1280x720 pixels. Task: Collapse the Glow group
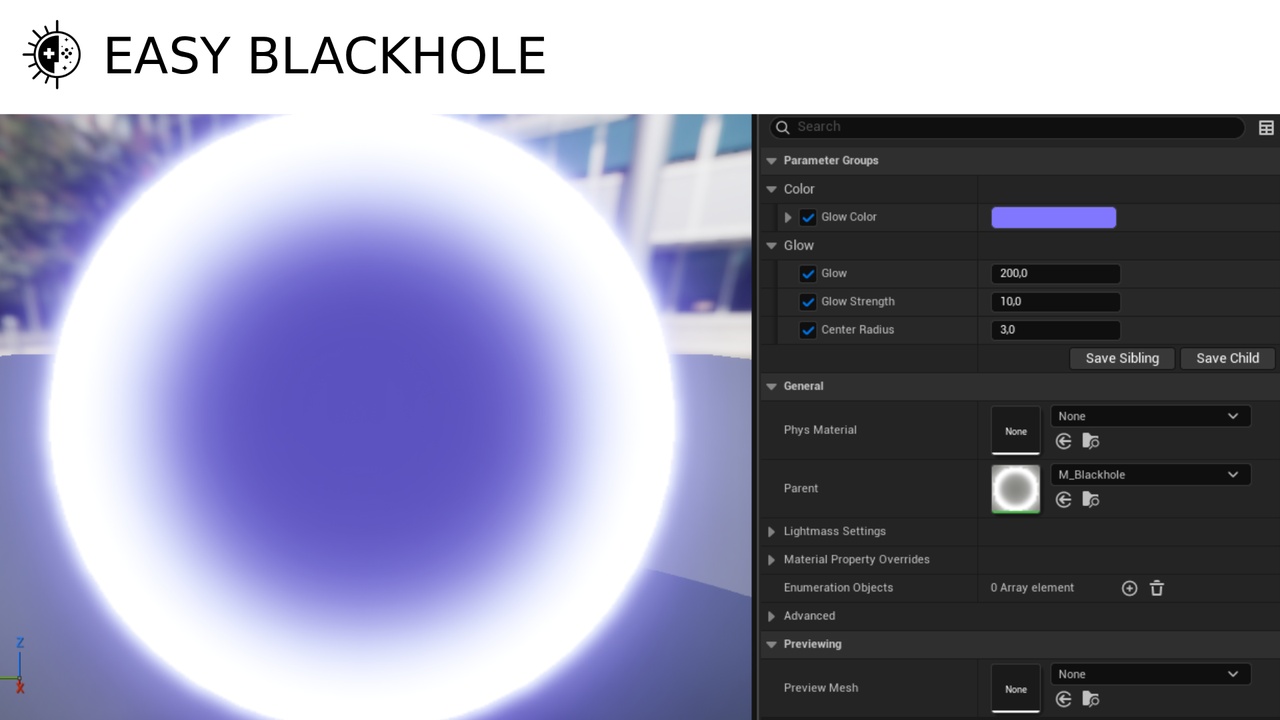tap(771, 245)
